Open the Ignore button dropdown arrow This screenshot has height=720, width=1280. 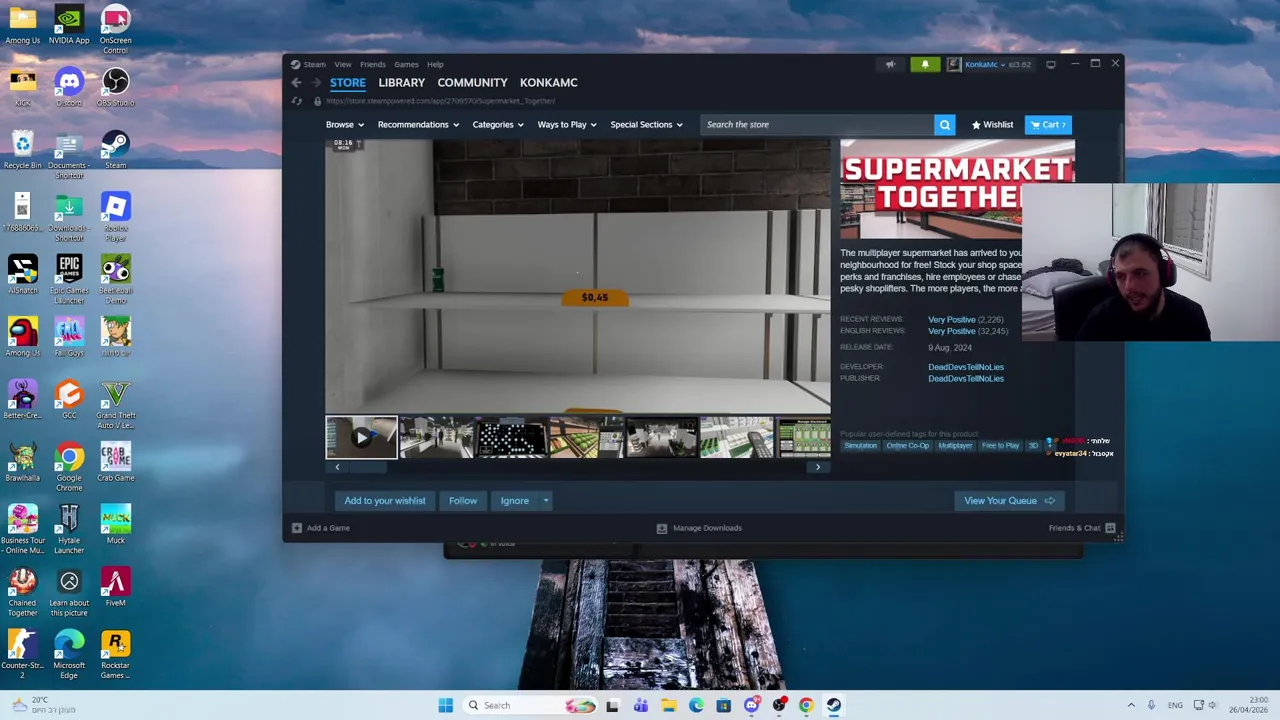(545, 501)
